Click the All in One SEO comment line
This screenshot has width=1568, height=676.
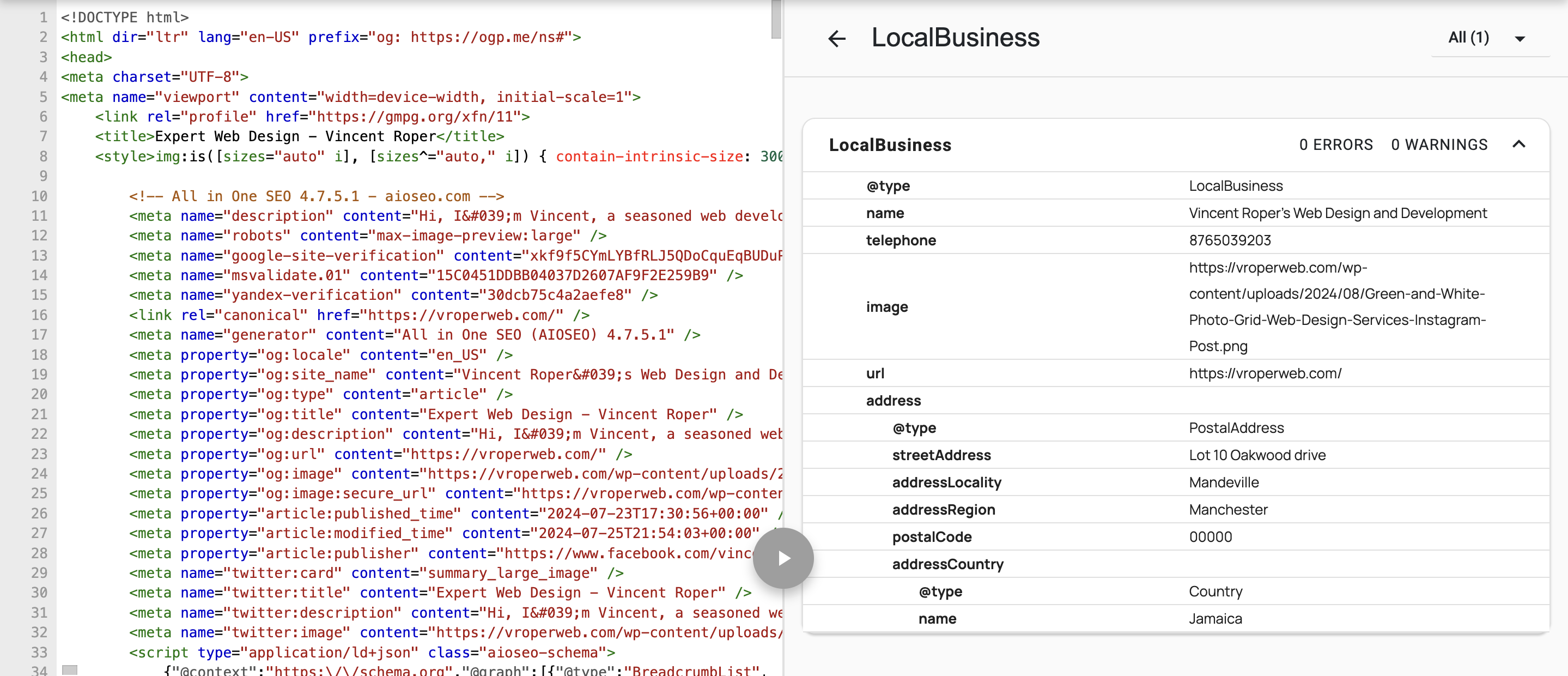(x=317, y=196)
